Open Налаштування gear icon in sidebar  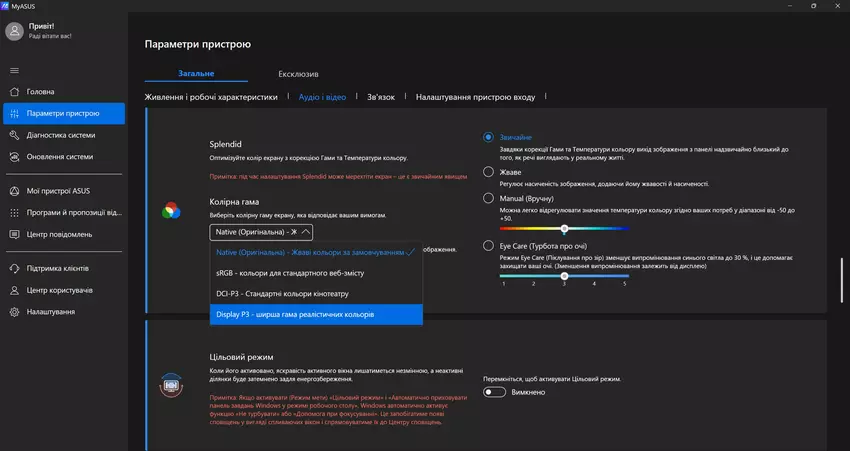(x=14, y=312)
